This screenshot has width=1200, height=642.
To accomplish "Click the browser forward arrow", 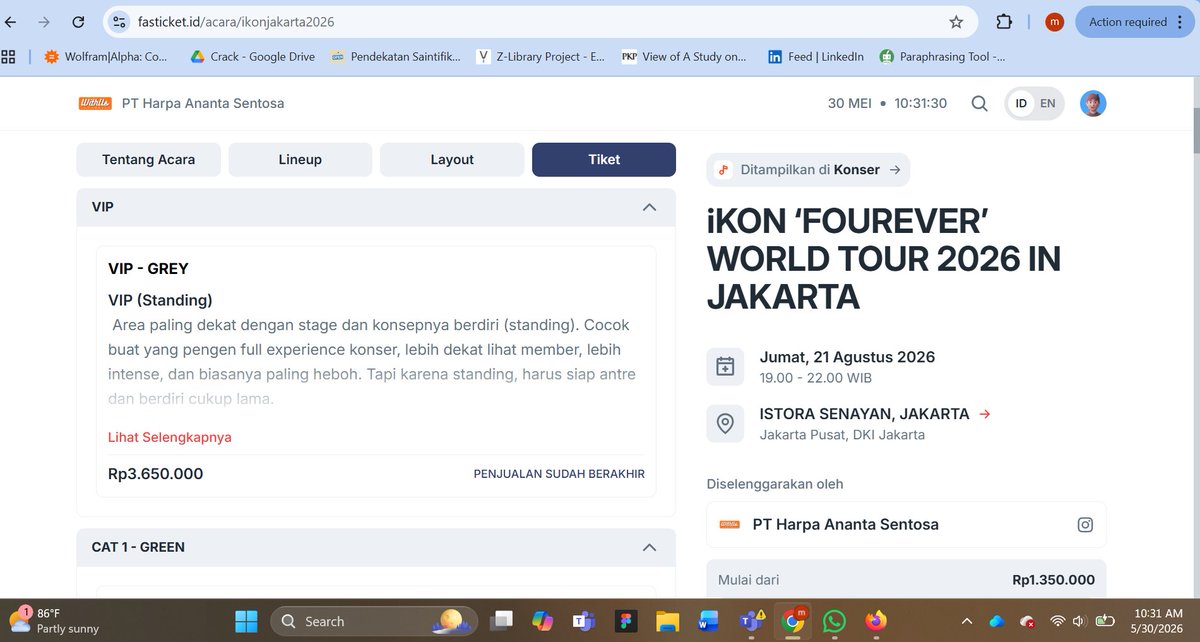I will click(43, 21).
